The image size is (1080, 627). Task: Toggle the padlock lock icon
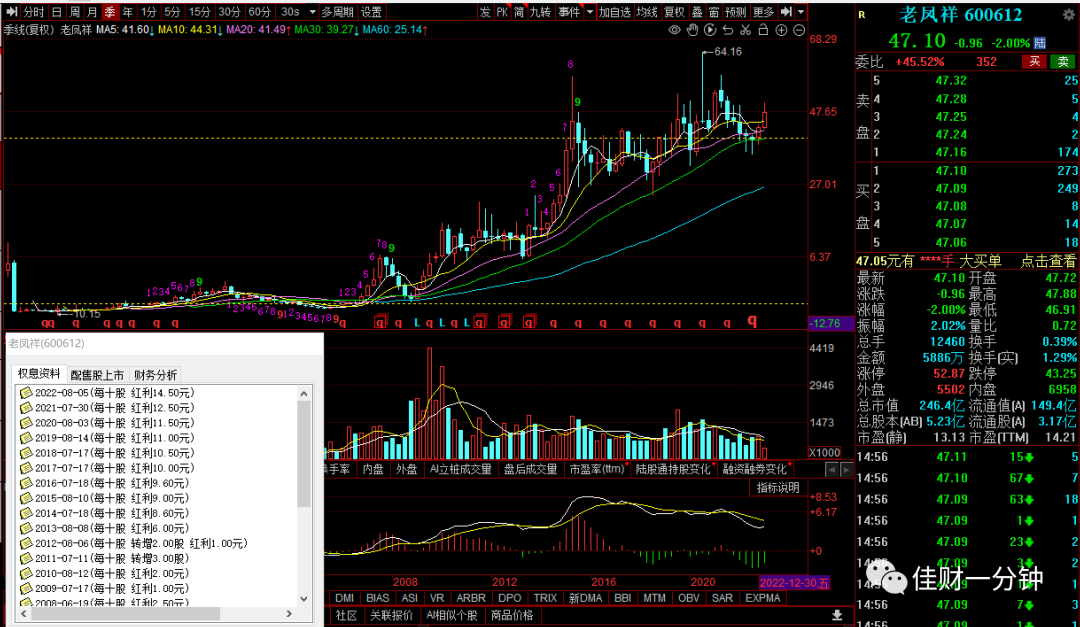[763, 30]
